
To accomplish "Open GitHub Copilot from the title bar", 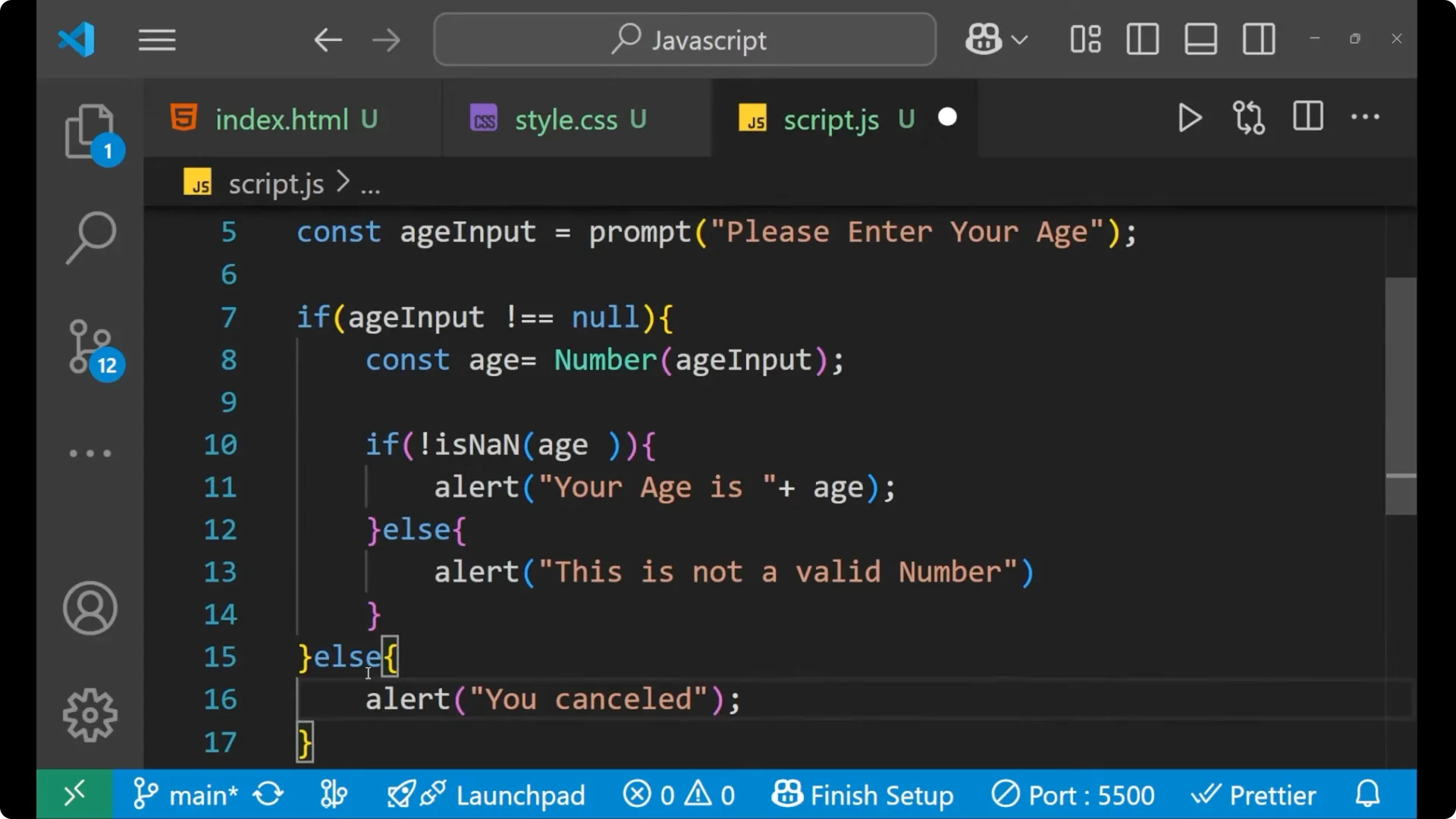I will [983, 39].
